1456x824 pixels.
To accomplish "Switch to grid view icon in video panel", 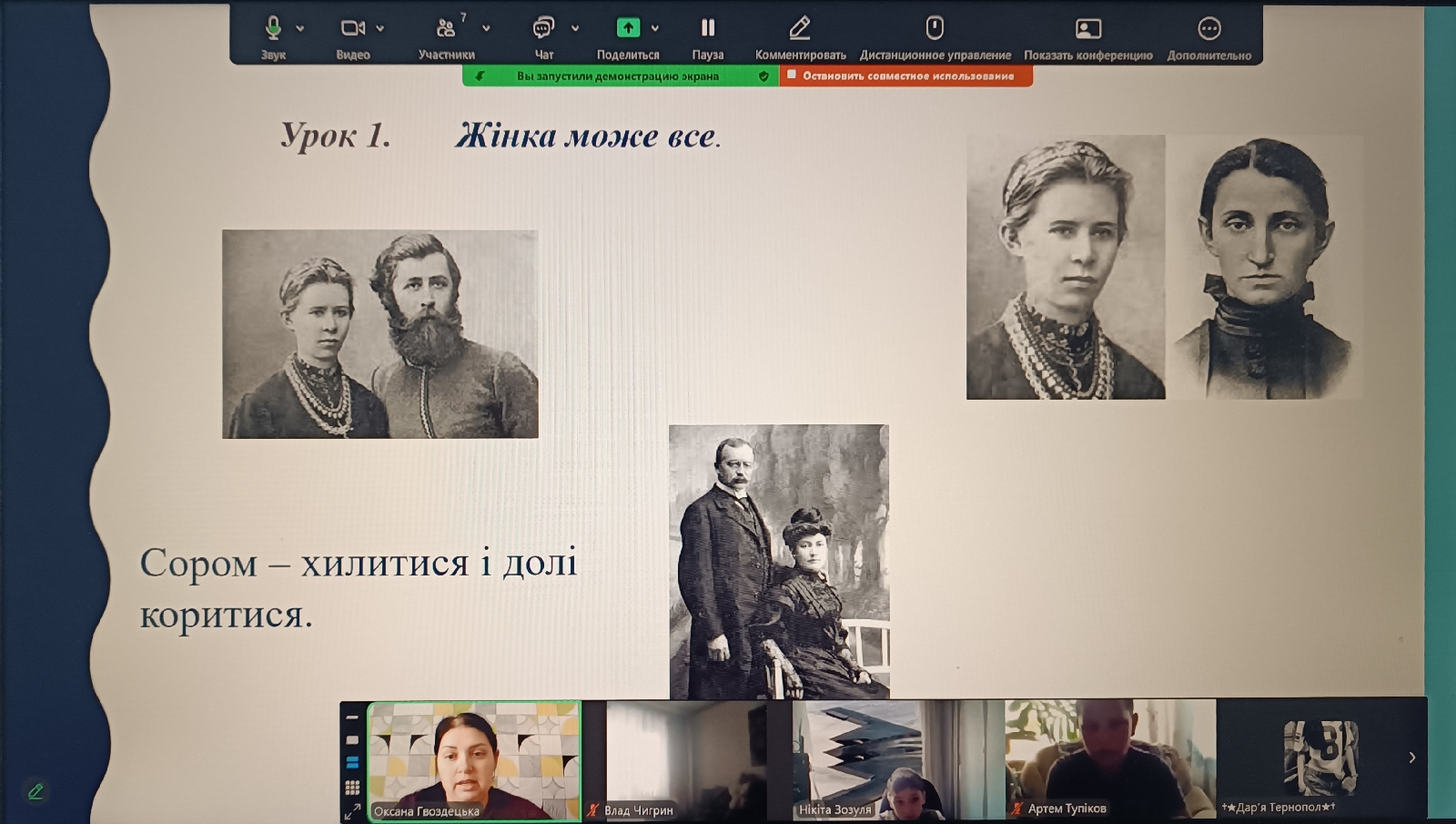I will (352, 787).
